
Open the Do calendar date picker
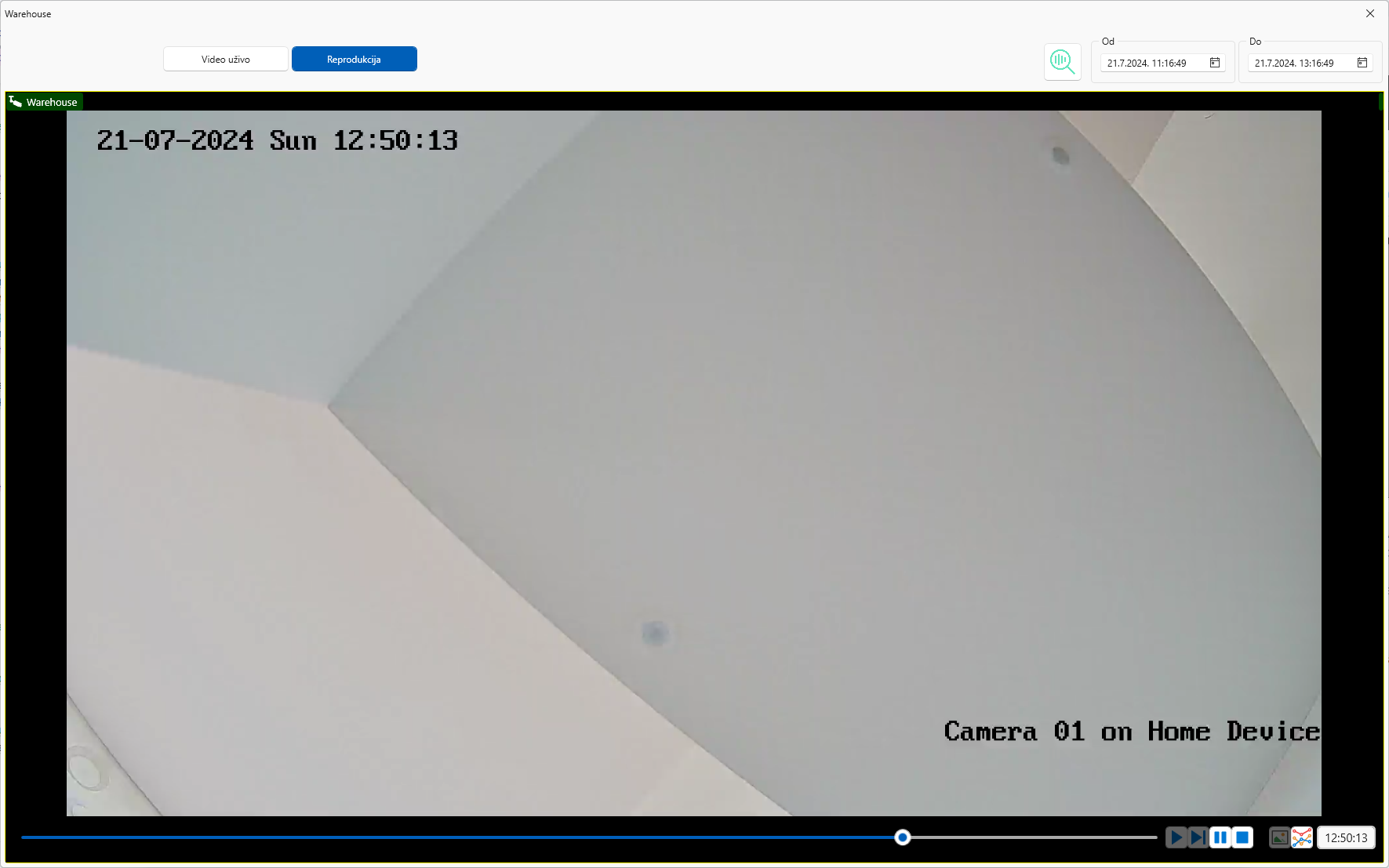tap(1362, 63)
